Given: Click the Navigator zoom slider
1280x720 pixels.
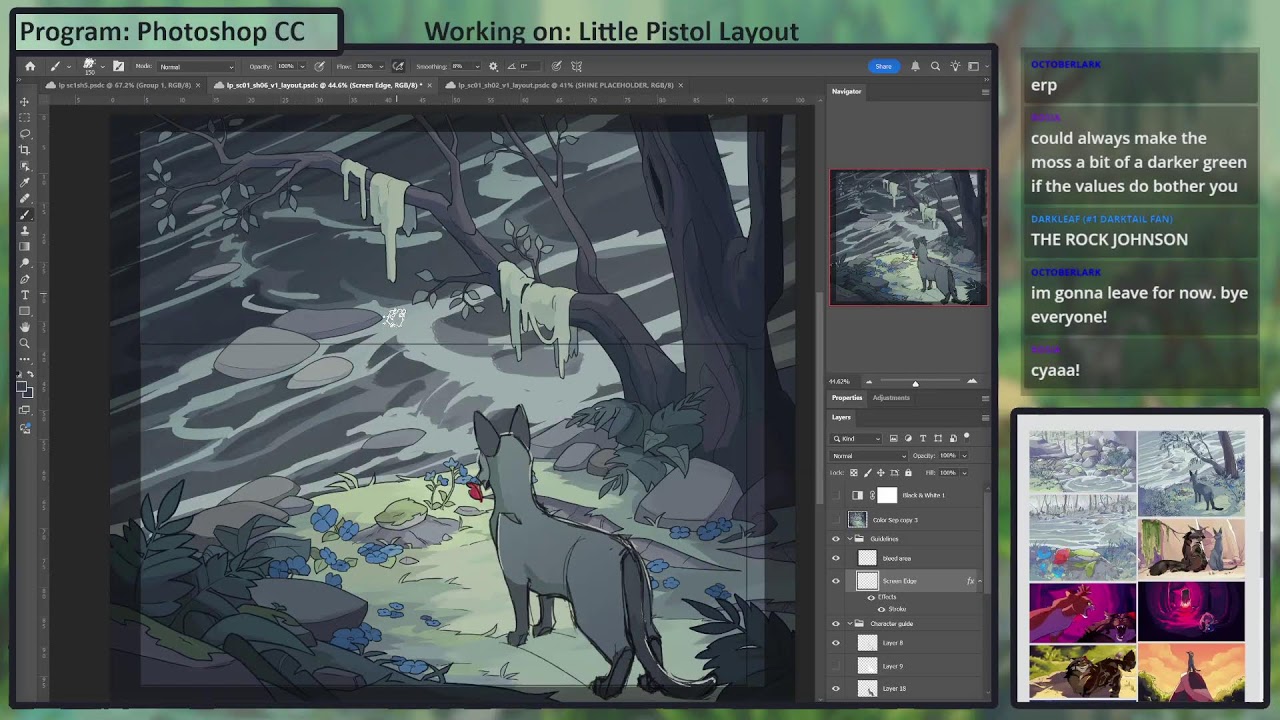Looking at the screenshot, I should coord(915,382).
